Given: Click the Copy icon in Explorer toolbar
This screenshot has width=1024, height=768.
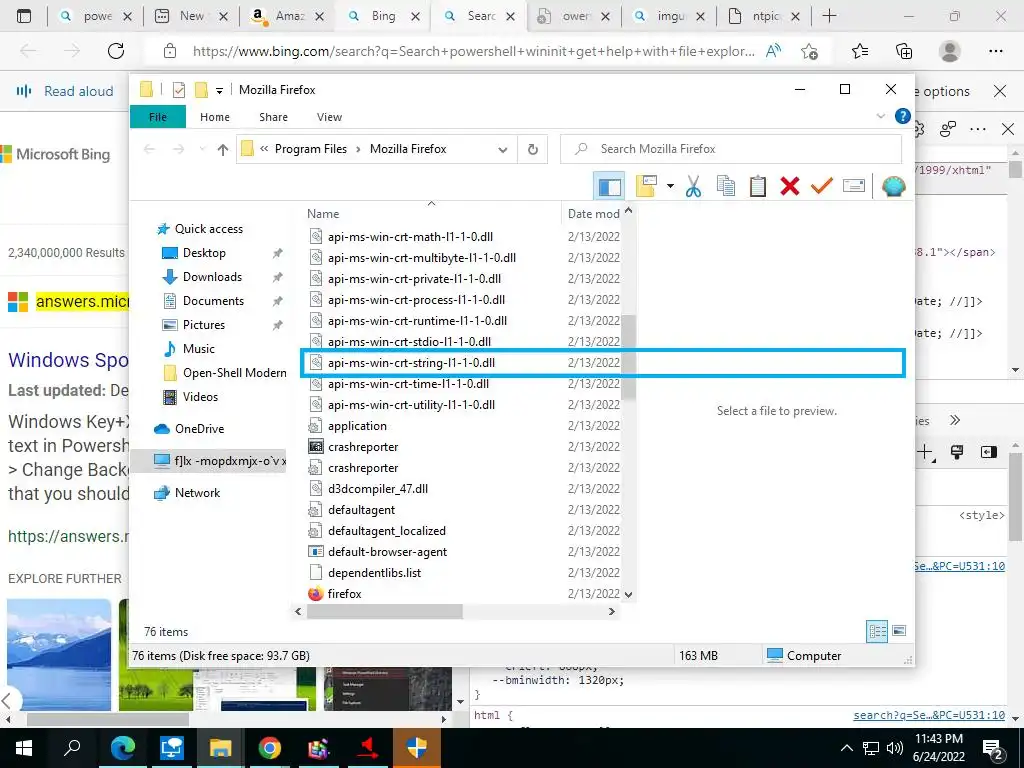Looking at the screenshot, I should coord(726,186).
